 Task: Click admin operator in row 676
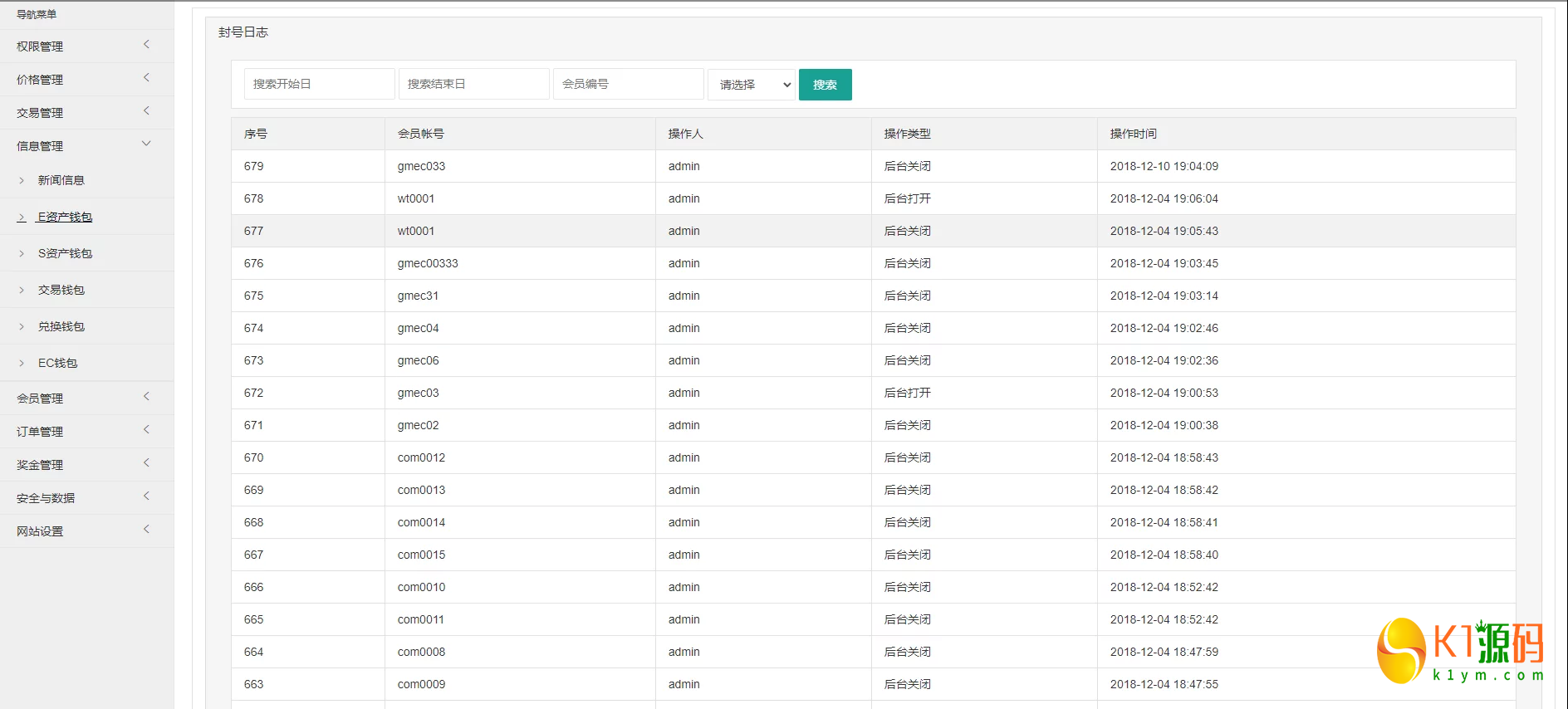click(x=684, y=263)
